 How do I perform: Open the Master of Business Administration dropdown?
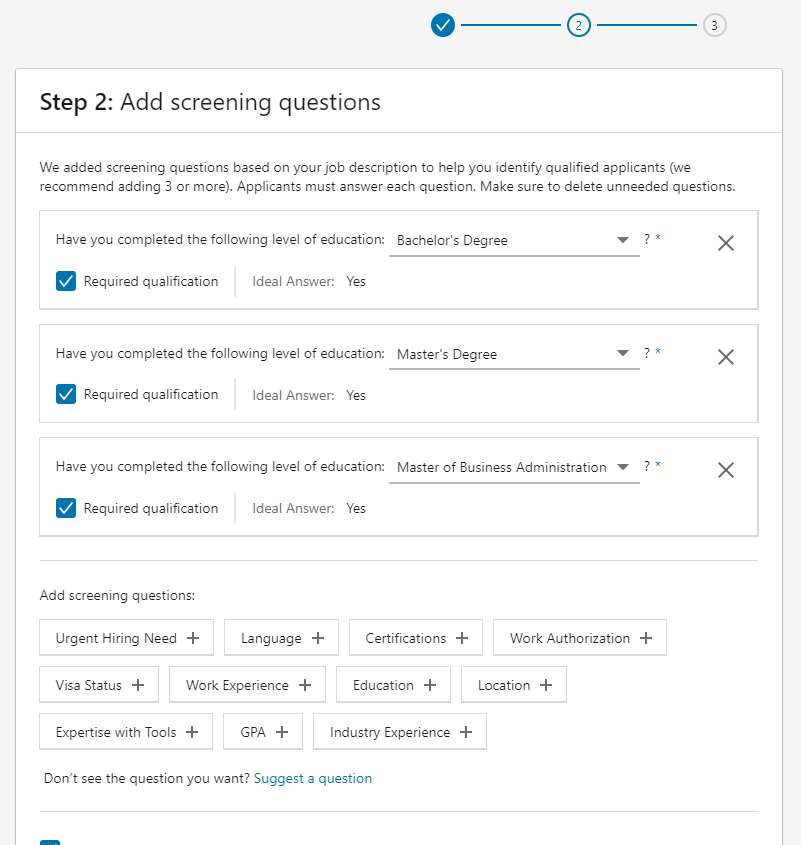tap(622, 467)
